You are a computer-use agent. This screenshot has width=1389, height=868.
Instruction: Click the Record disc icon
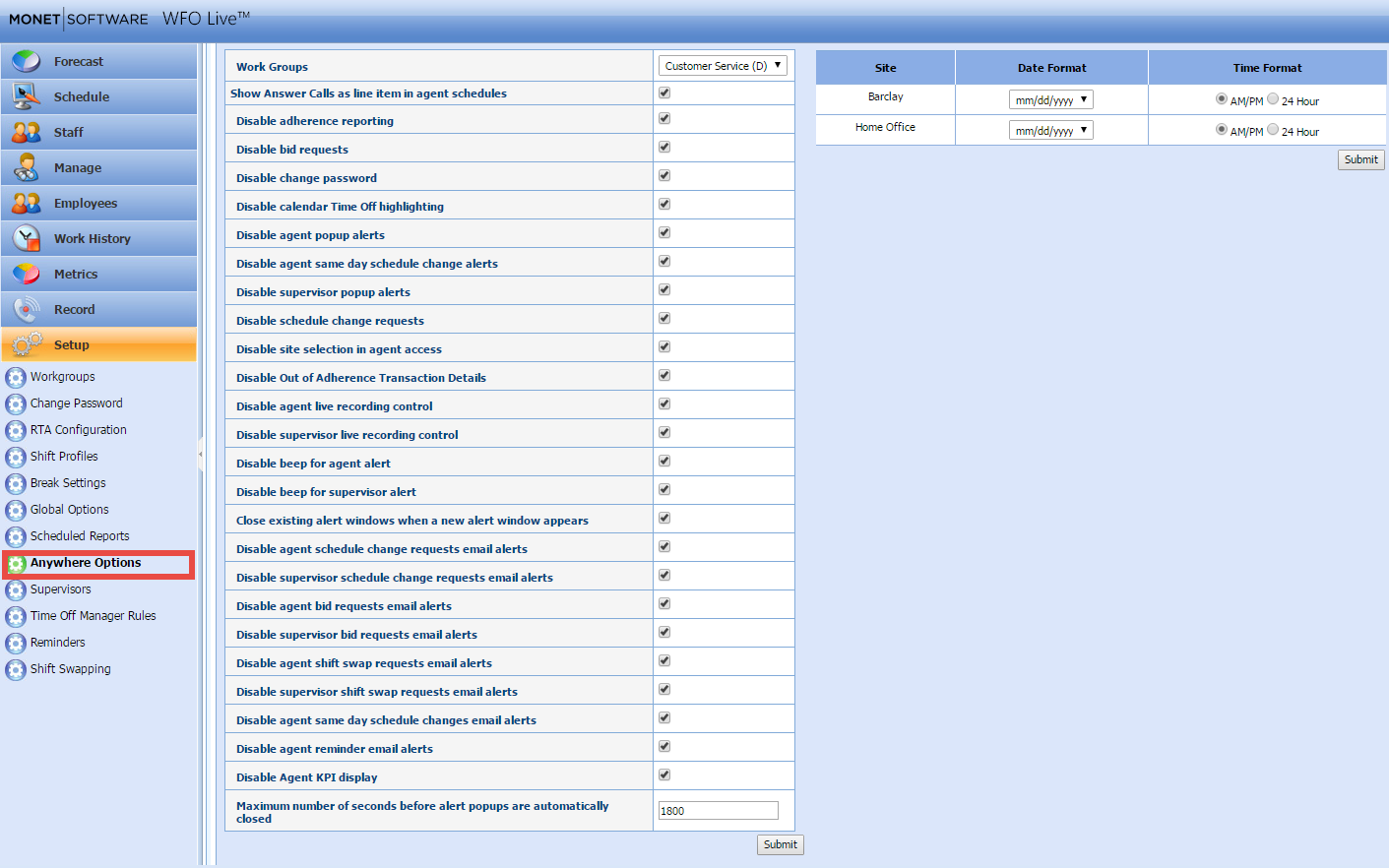pos(27,309)
